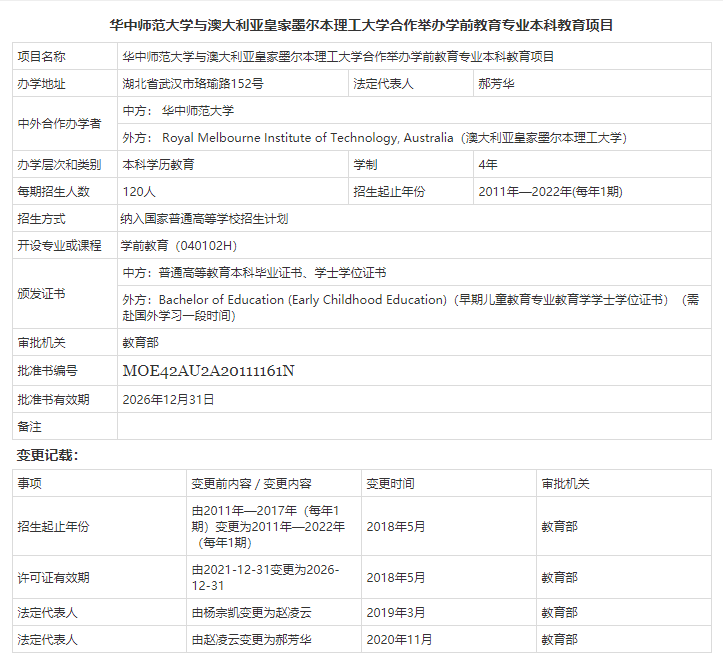
Task: Select the name 郝芳华 in the top table
Action: [496, 83]
